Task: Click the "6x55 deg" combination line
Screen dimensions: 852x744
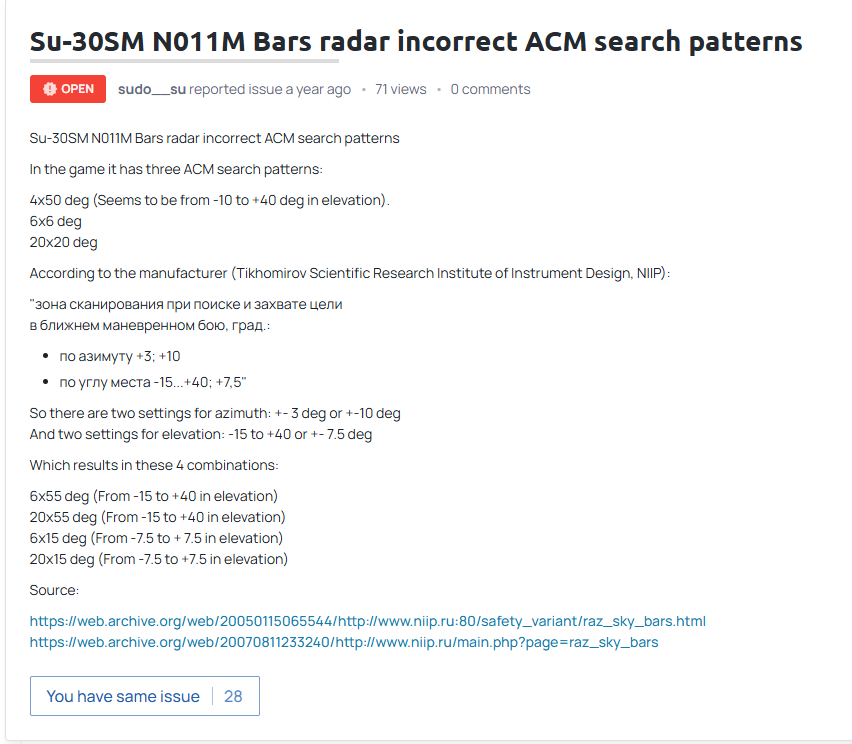Action: click(154, 496)
